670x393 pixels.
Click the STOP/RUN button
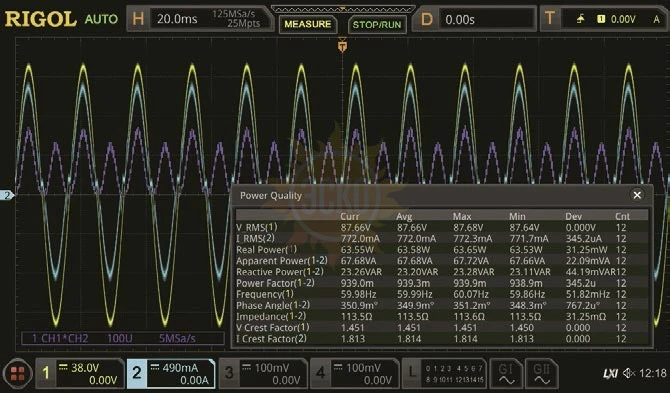coord(376,25)
